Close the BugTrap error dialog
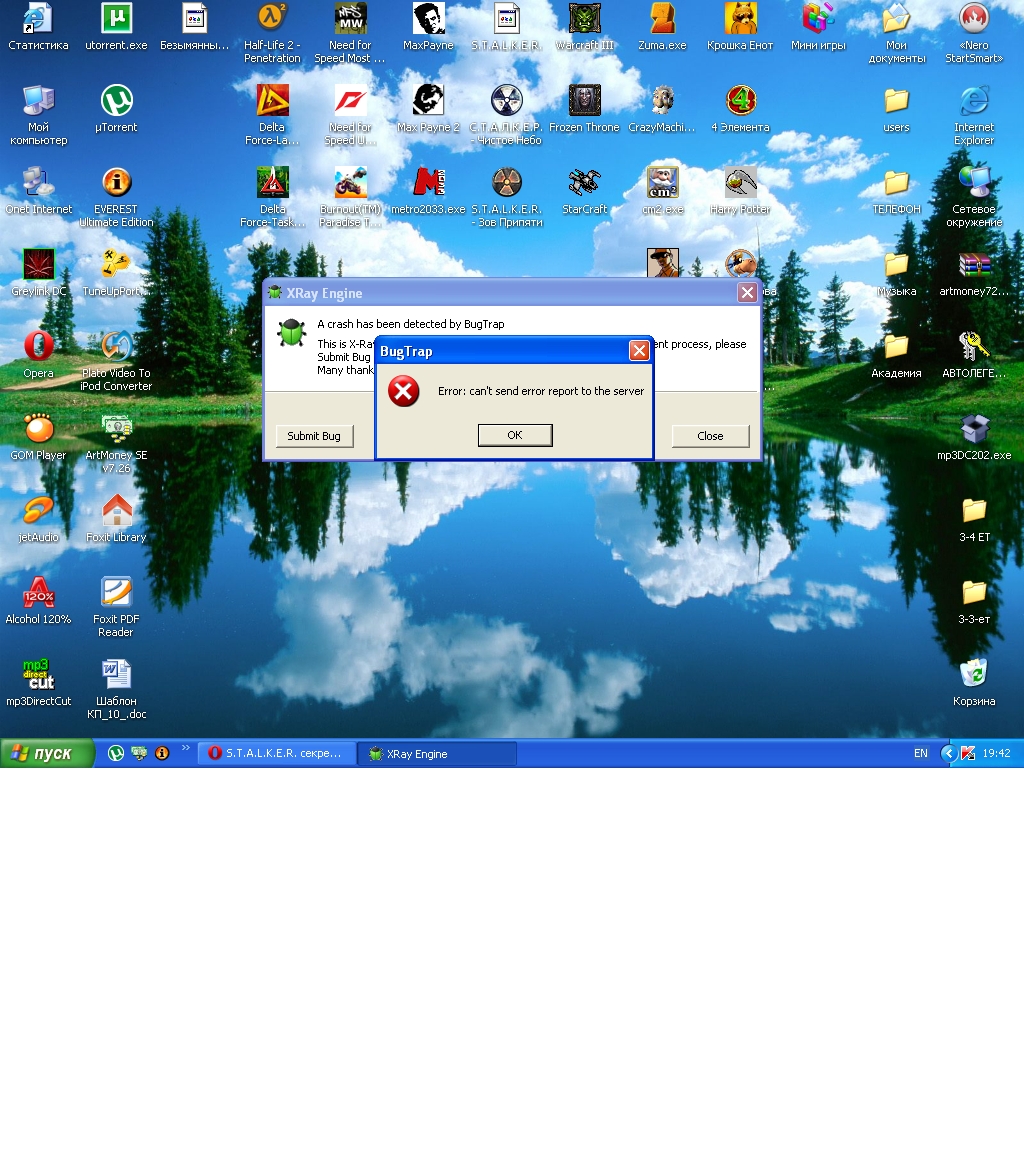1024x1152 pixels. (x=639, y=350)
